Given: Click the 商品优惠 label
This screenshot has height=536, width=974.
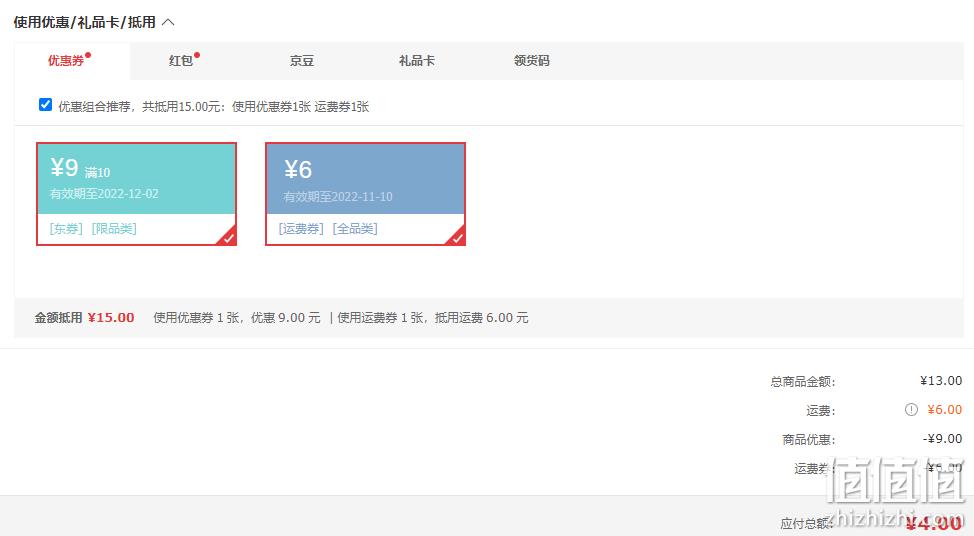Looking at the screenshot, I should click(809, 440).
